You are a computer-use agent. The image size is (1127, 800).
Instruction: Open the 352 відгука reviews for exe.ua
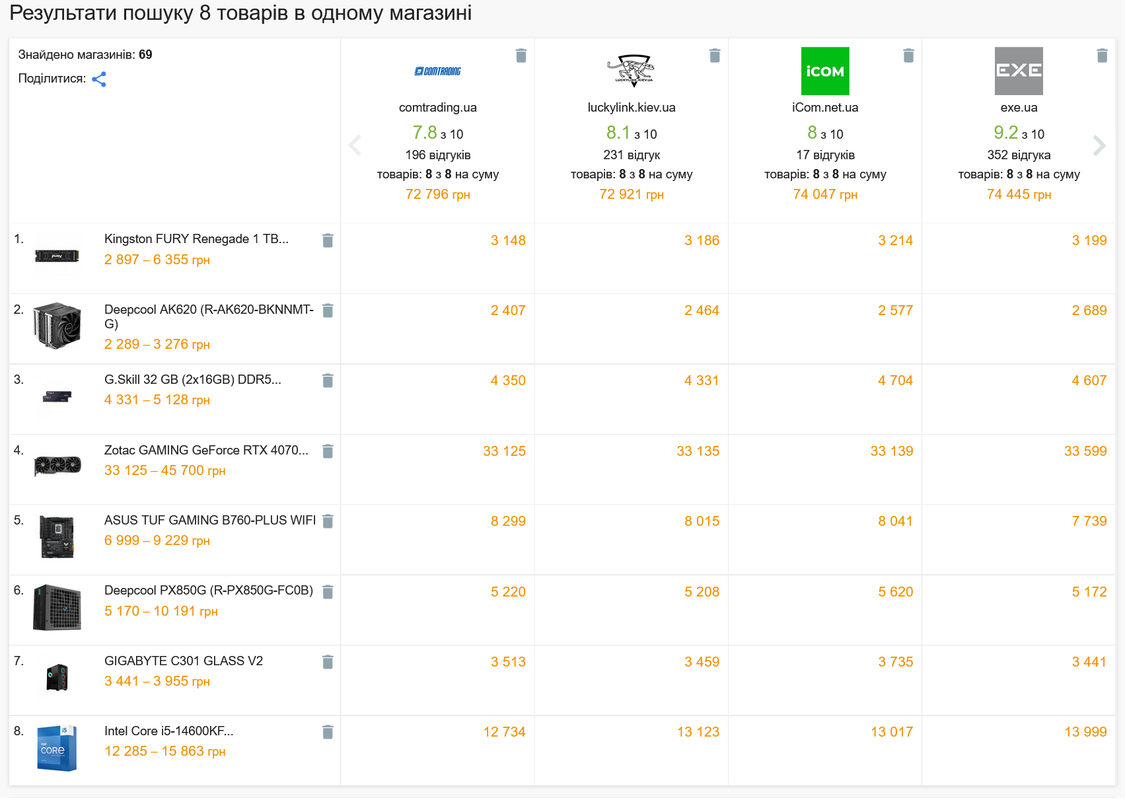coord(1018,155)
